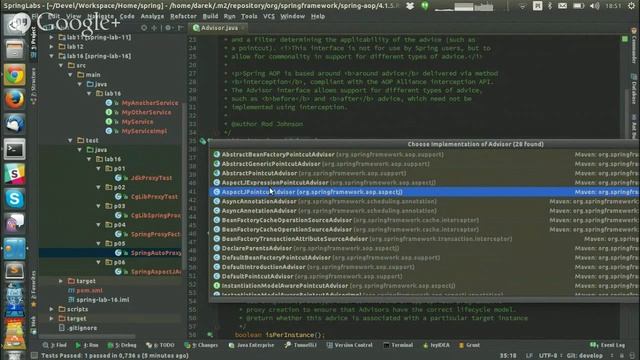Toggle the Database tool window on right edge
The height and width of the screenshot is (360, 640).
pos(634,89)
